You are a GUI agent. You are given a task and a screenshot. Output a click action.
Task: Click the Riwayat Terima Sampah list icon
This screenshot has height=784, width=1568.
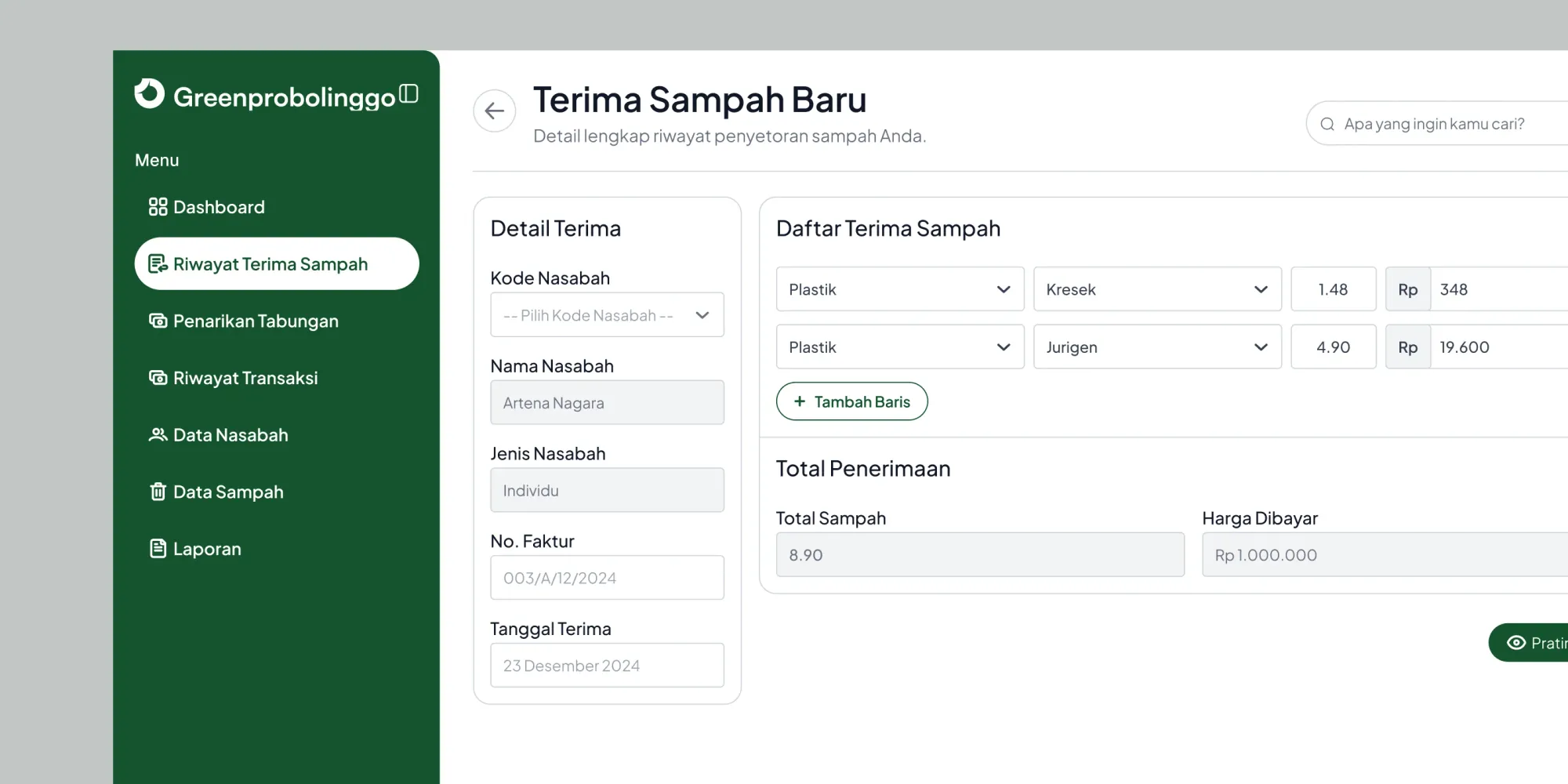pyautogui.click(x=158, y=264)
